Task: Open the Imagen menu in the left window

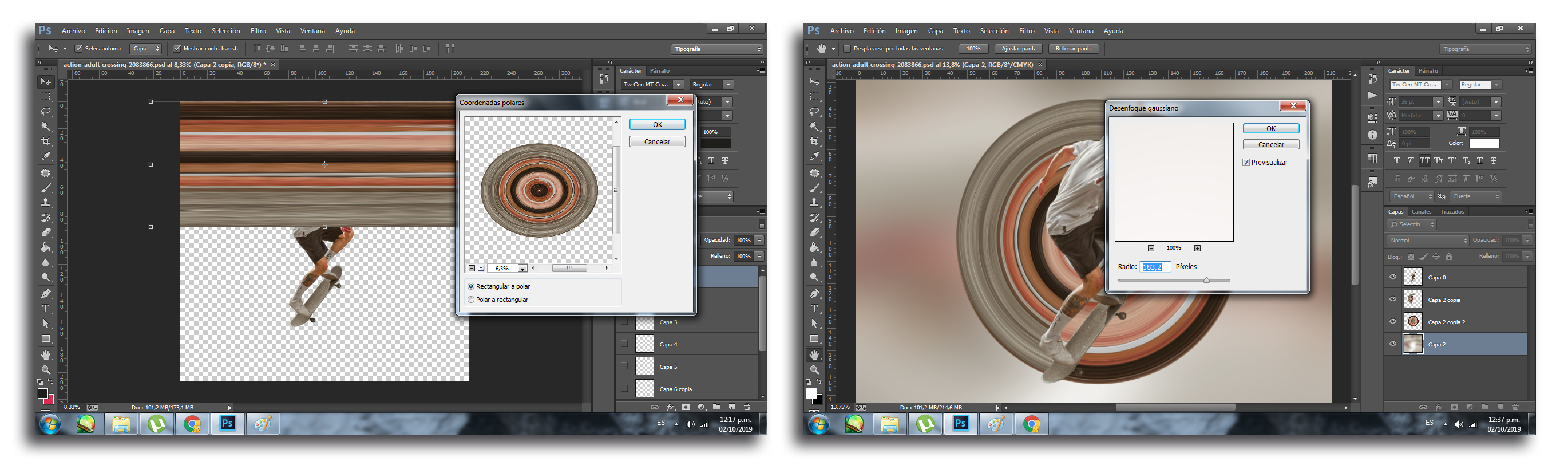Action: click(x=137, y=30)
